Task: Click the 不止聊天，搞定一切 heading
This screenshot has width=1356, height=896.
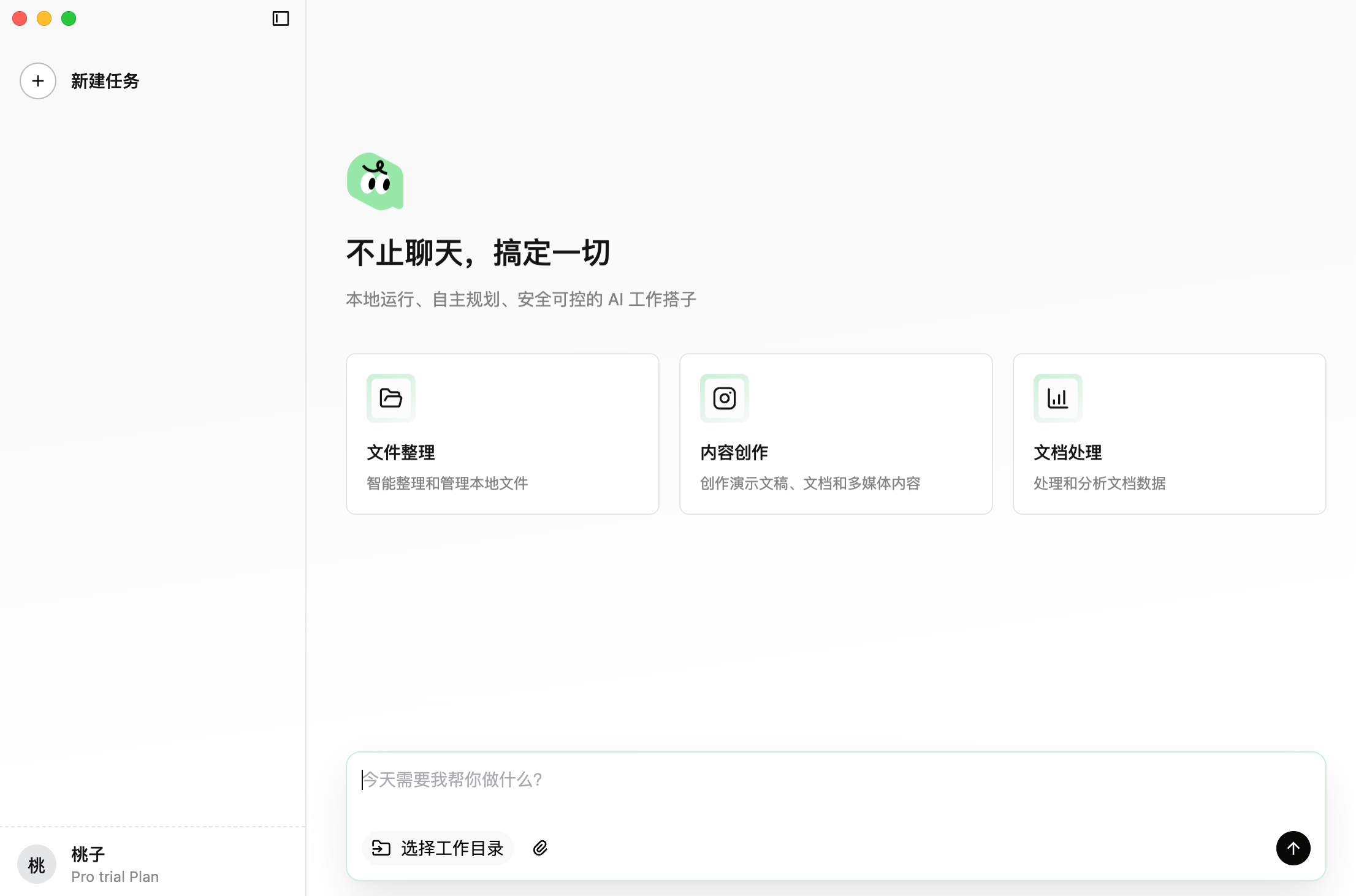Action: click(478, 252)
